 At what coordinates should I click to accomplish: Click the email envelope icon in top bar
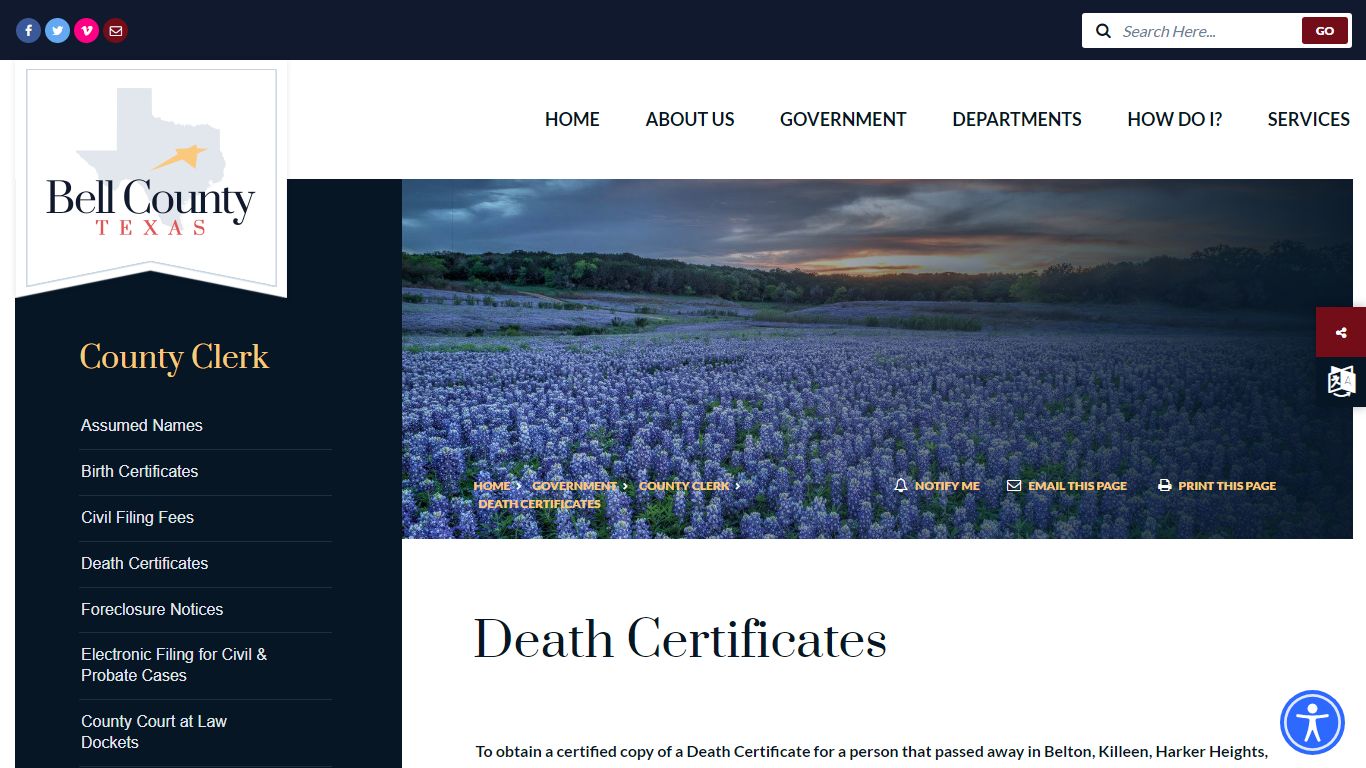click(116, 31)
